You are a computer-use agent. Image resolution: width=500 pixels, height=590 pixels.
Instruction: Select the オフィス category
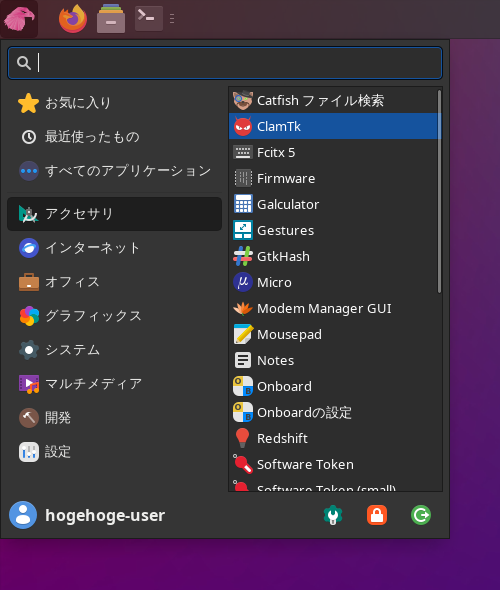pyautogui.click(x=114, y=282)
